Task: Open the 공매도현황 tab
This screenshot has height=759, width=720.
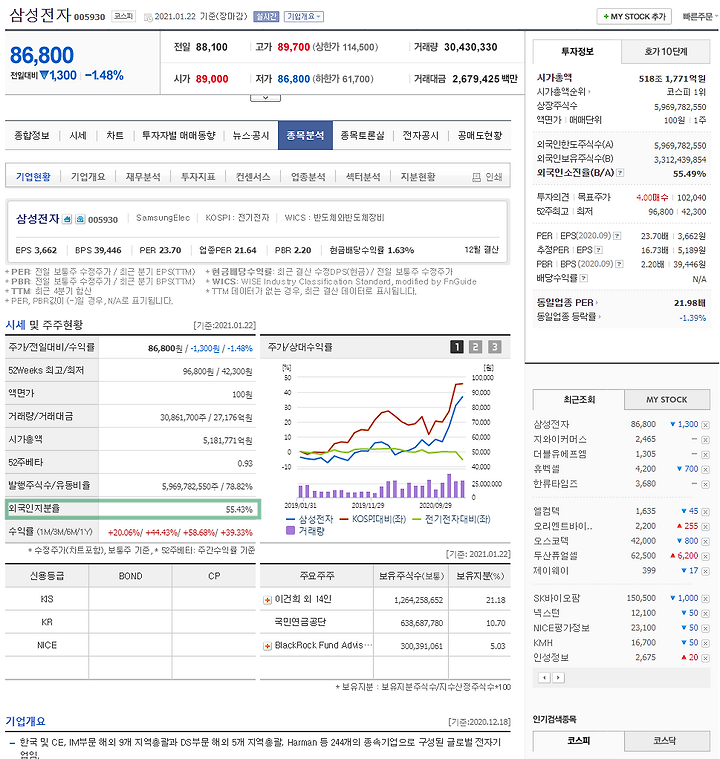Action: click(x=480, y=136)
